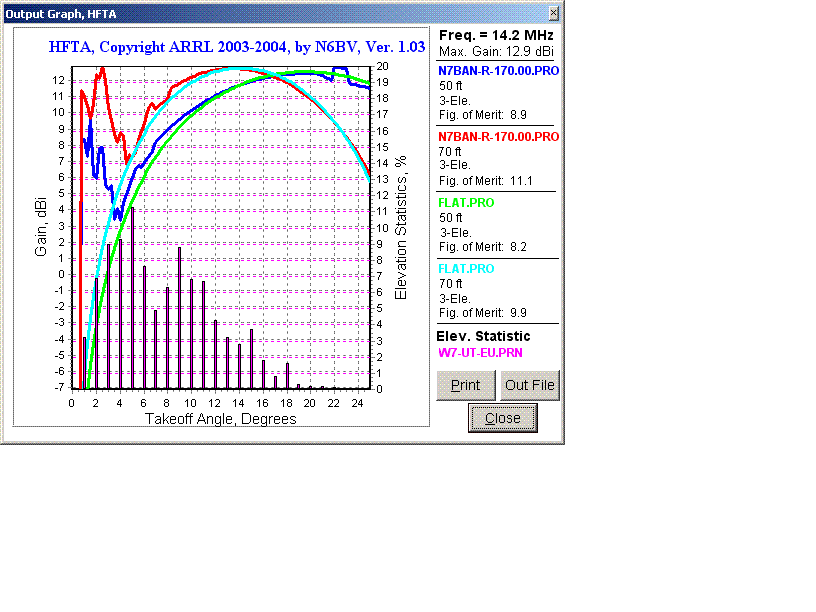Click the cyan FLAT.PRO legend label
Screen dimensions: 816x612
[x=466, y=269]
